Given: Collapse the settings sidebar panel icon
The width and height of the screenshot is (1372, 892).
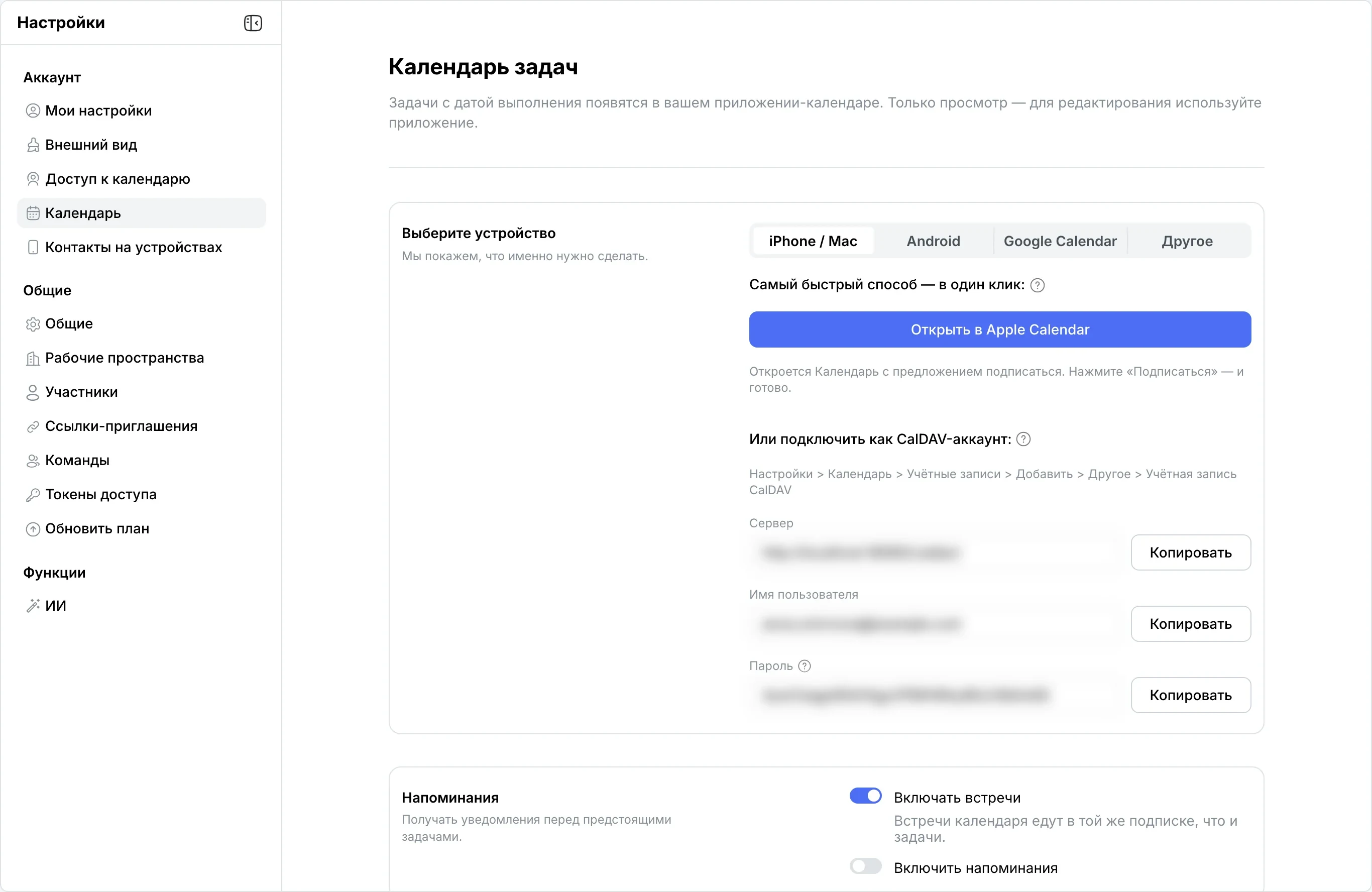Looking at the screenshot, I should (253, 23).
